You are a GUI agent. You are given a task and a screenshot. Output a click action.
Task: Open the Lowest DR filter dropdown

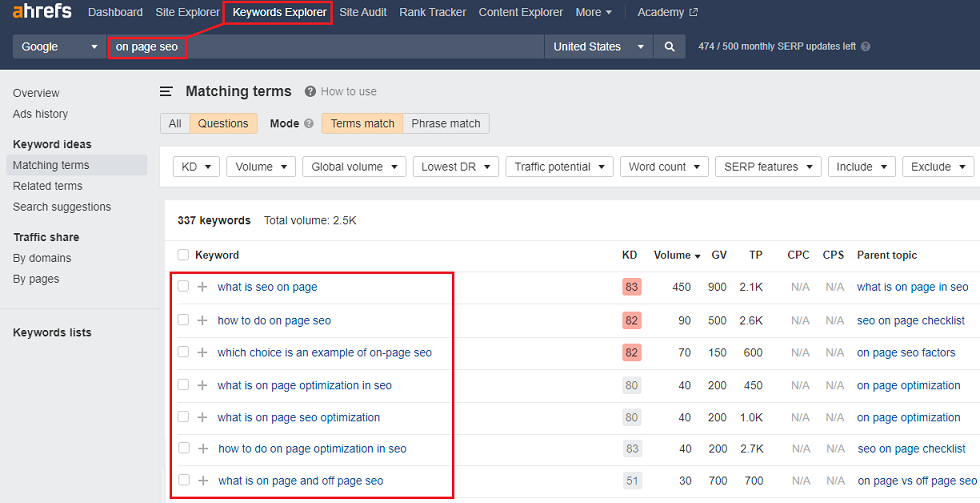pos(456,167)
